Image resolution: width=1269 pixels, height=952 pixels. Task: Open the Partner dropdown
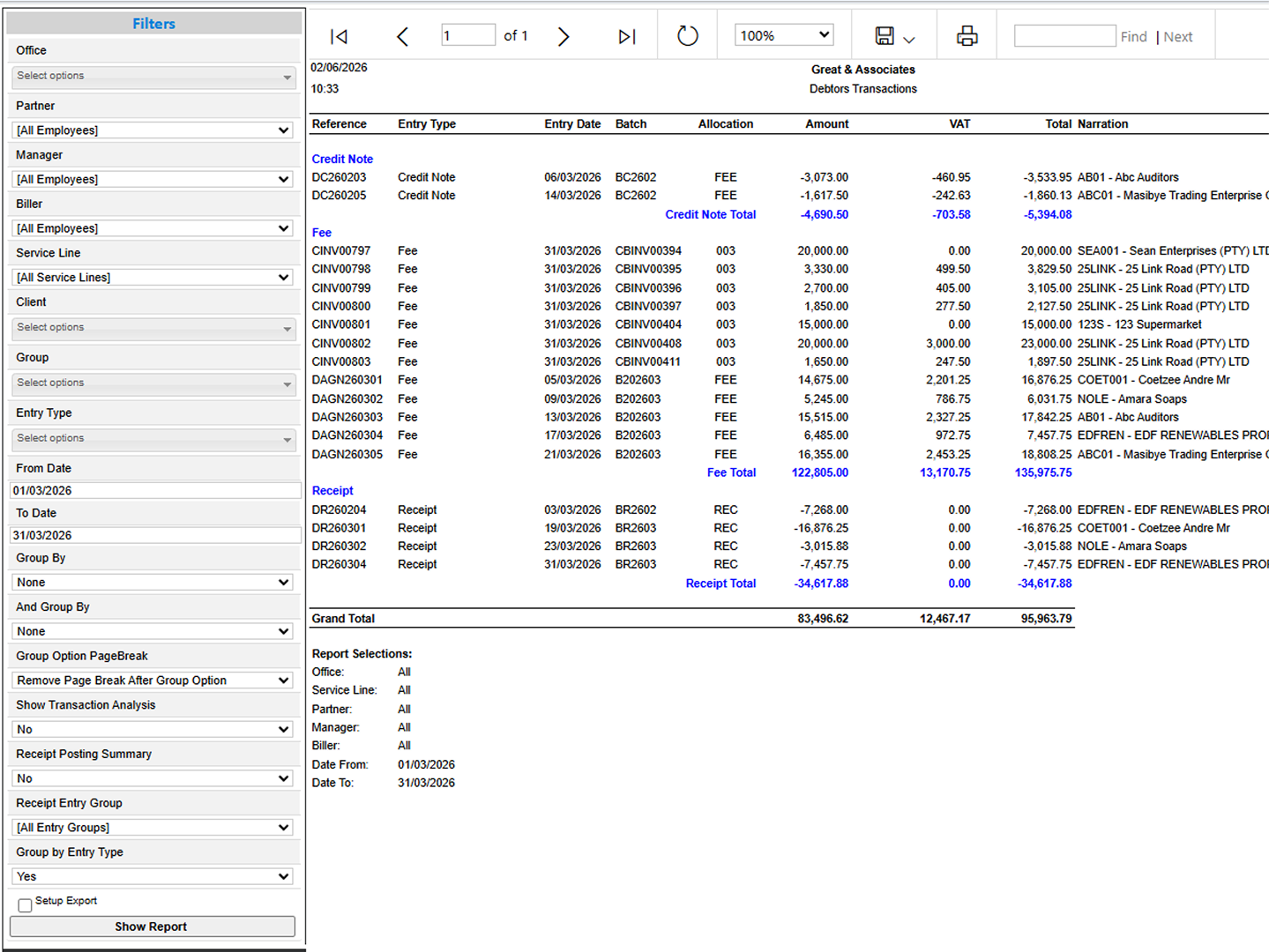click(153, 130)
